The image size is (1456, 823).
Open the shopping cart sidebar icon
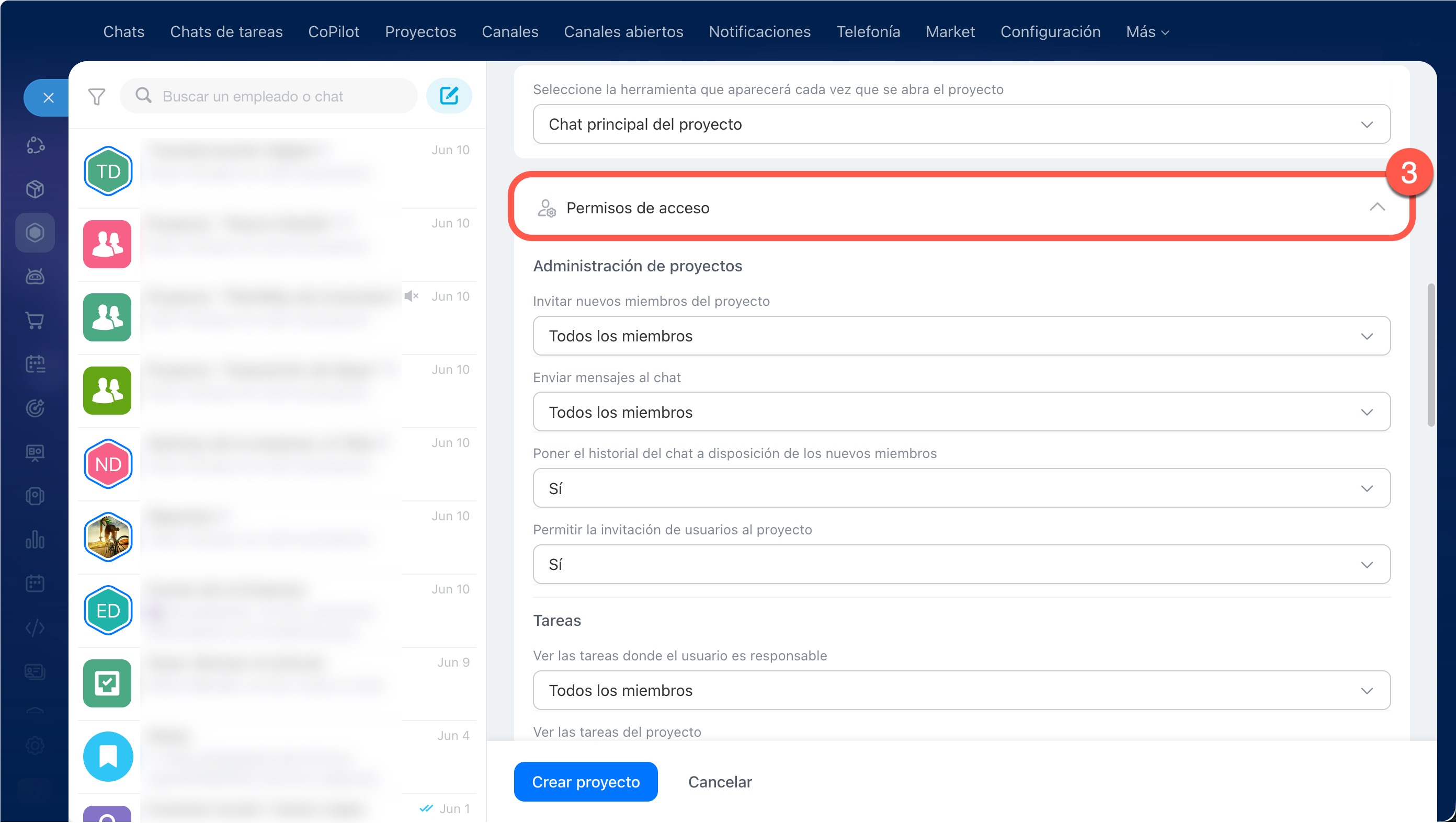[35, 321]
